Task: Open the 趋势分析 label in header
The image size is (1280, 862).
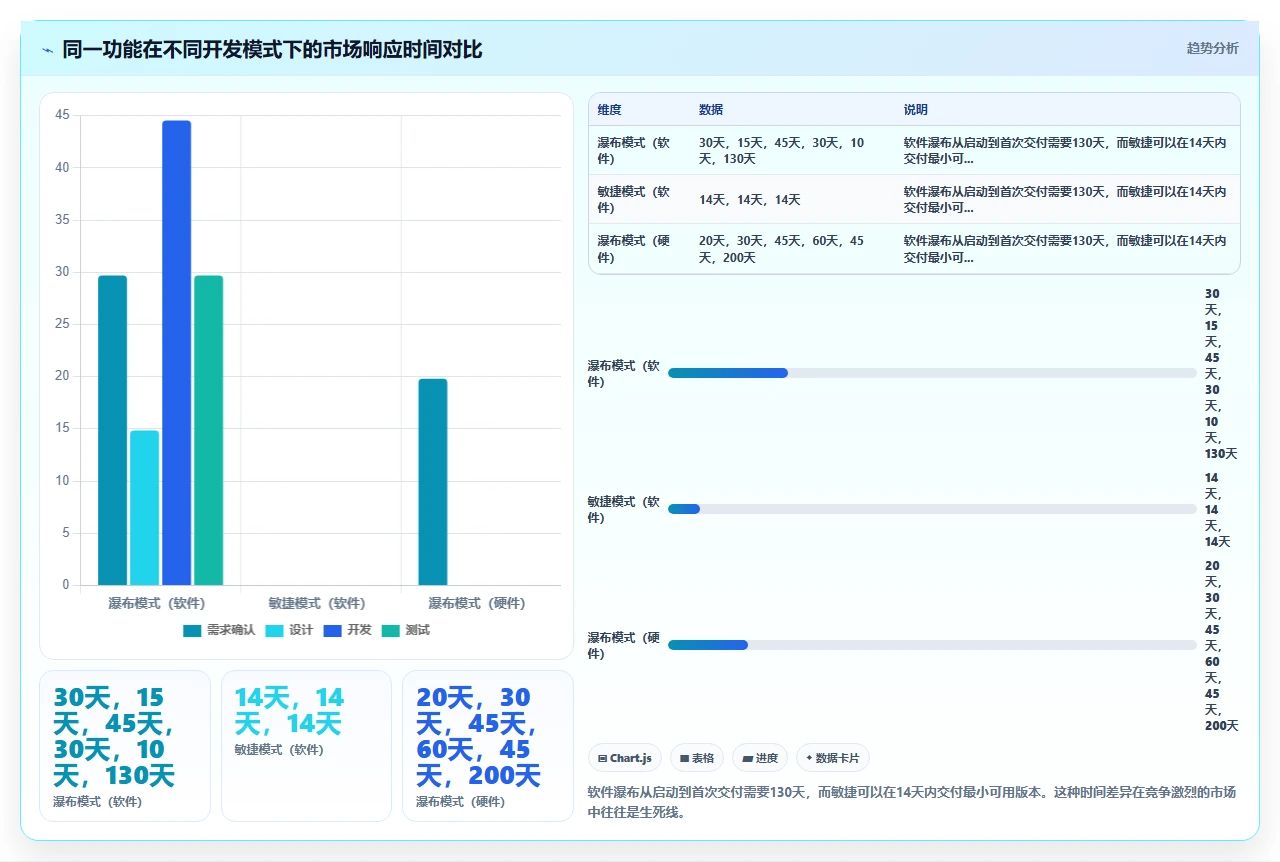Action: [1212, 48]
